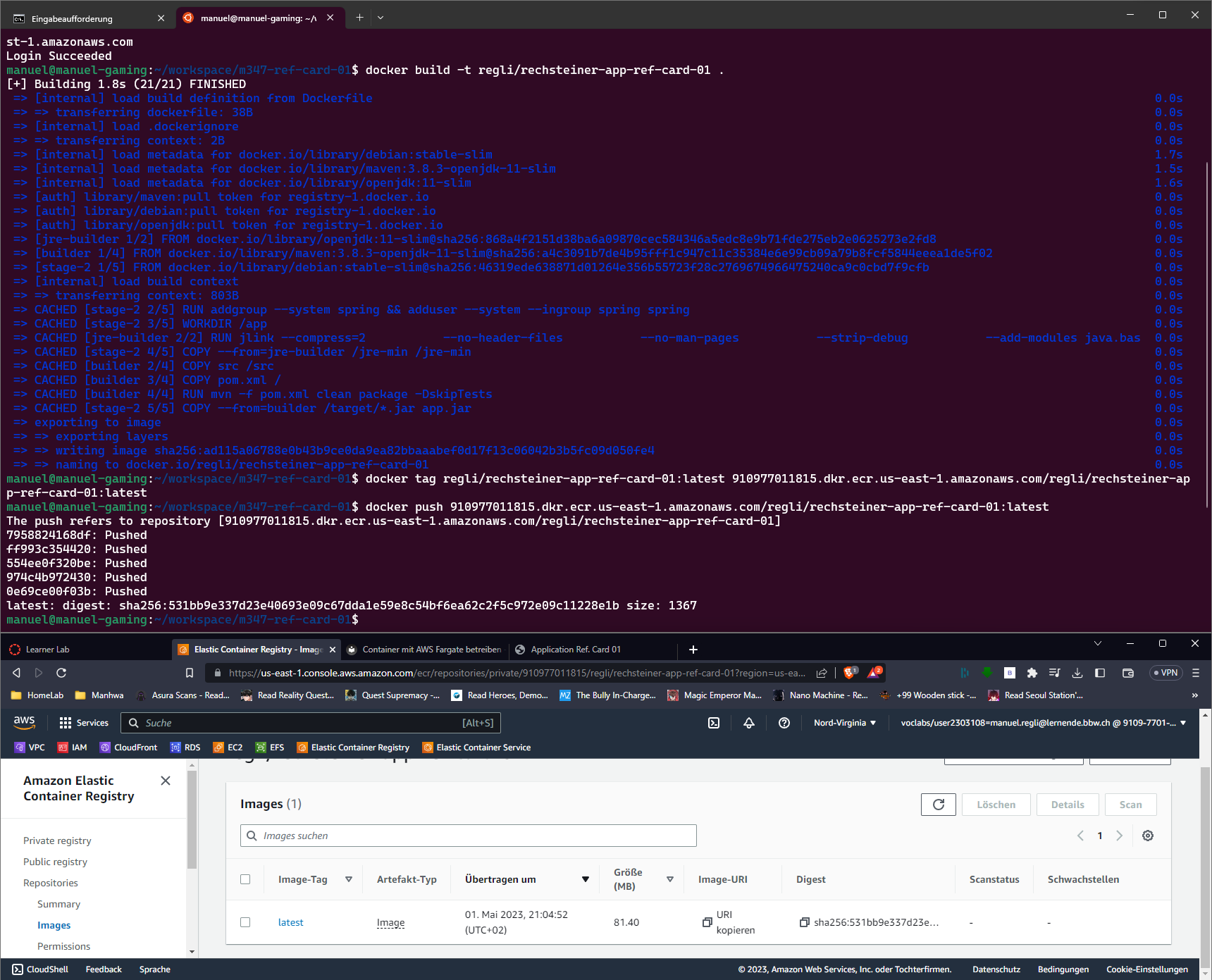The image size is (1212, 980).
Task: Copy the sha256 digest value
Action: coord(804,922)
